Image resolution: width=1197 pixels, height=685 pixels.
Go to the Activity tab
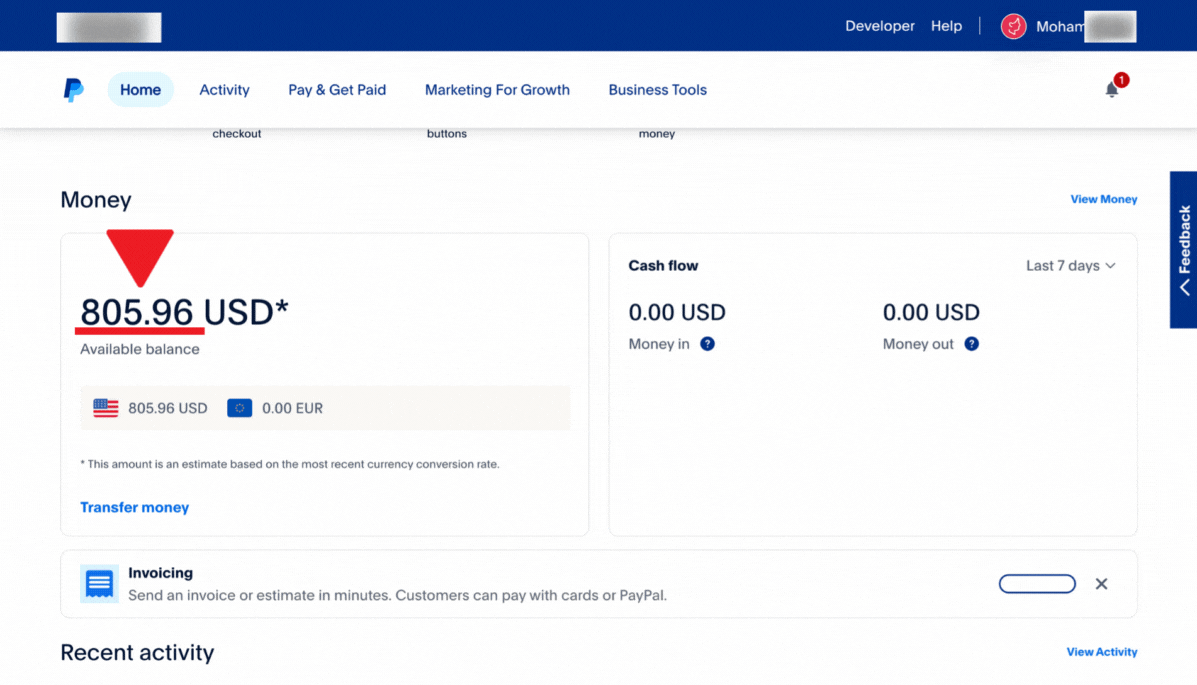pyautogui.click(x=224, y=90)
